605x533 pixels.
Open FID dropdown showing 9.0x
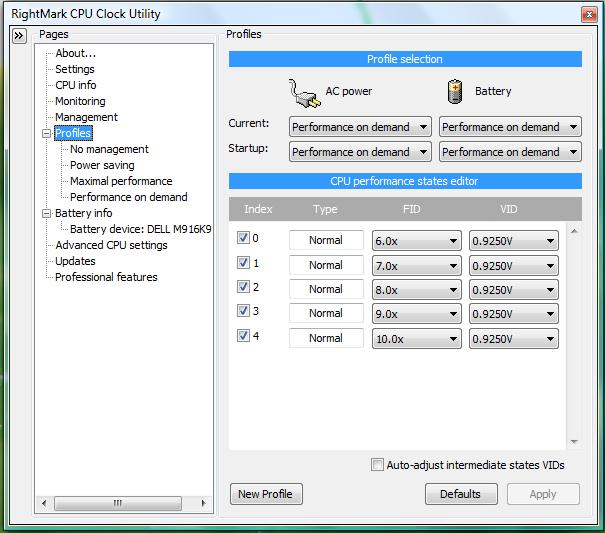tap(417, 314)
